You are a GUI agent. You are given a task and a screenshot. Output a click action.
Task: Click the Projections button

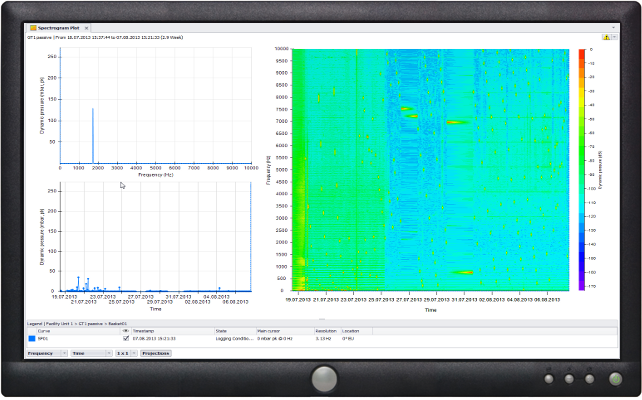pyautogui.click(x=156, y=353)
